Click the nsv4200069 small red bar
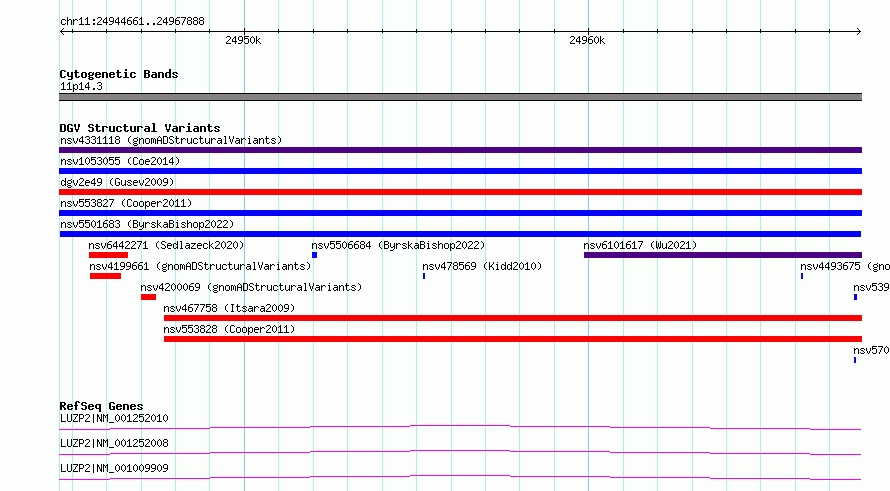Viewport: 890px width, 491px height. [x=148, y=297]
